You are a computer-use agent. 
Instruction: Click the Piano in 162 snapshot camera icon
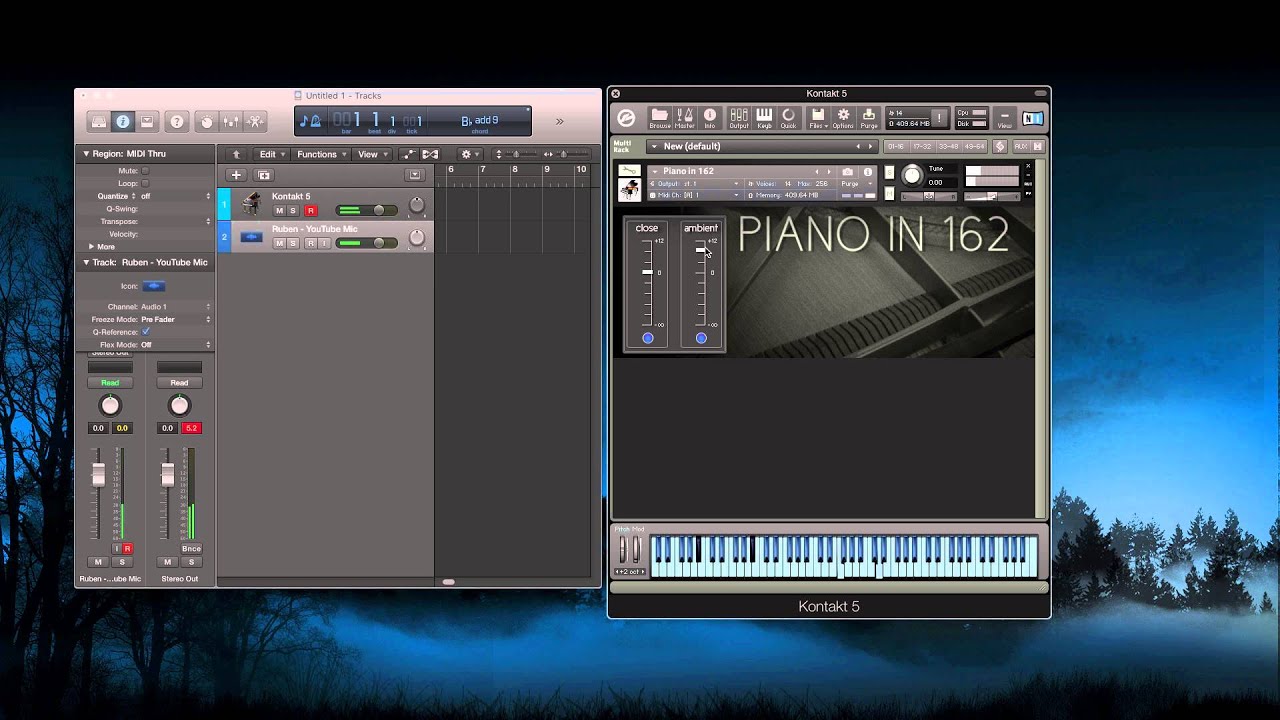(x=848, y=172)
